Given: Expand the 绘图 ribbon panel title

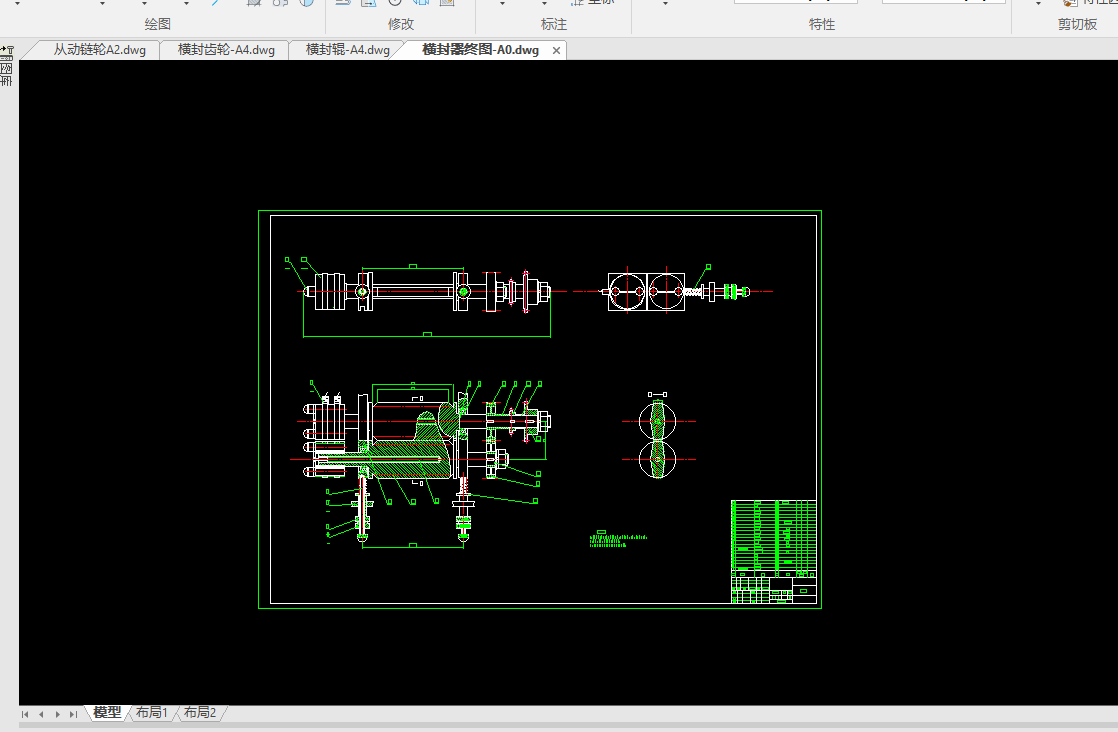Looking at the screenshot, I should pyautogui.click(x=158, y=24).
